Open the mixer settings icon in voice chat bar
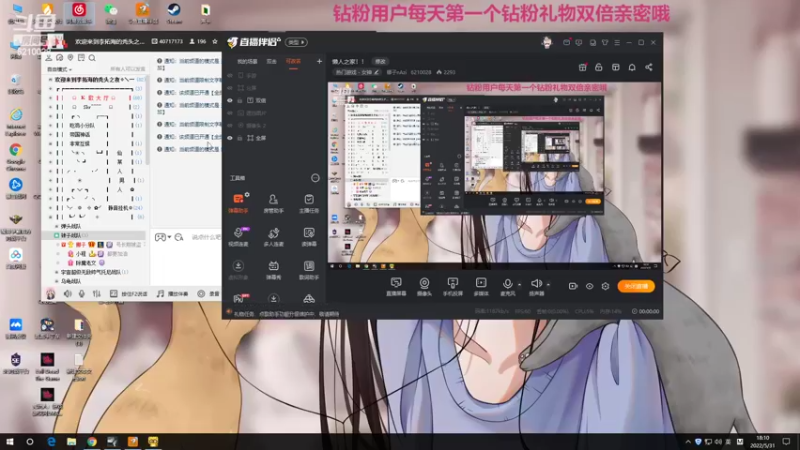The image size is (800, 450). click(96, 294)
